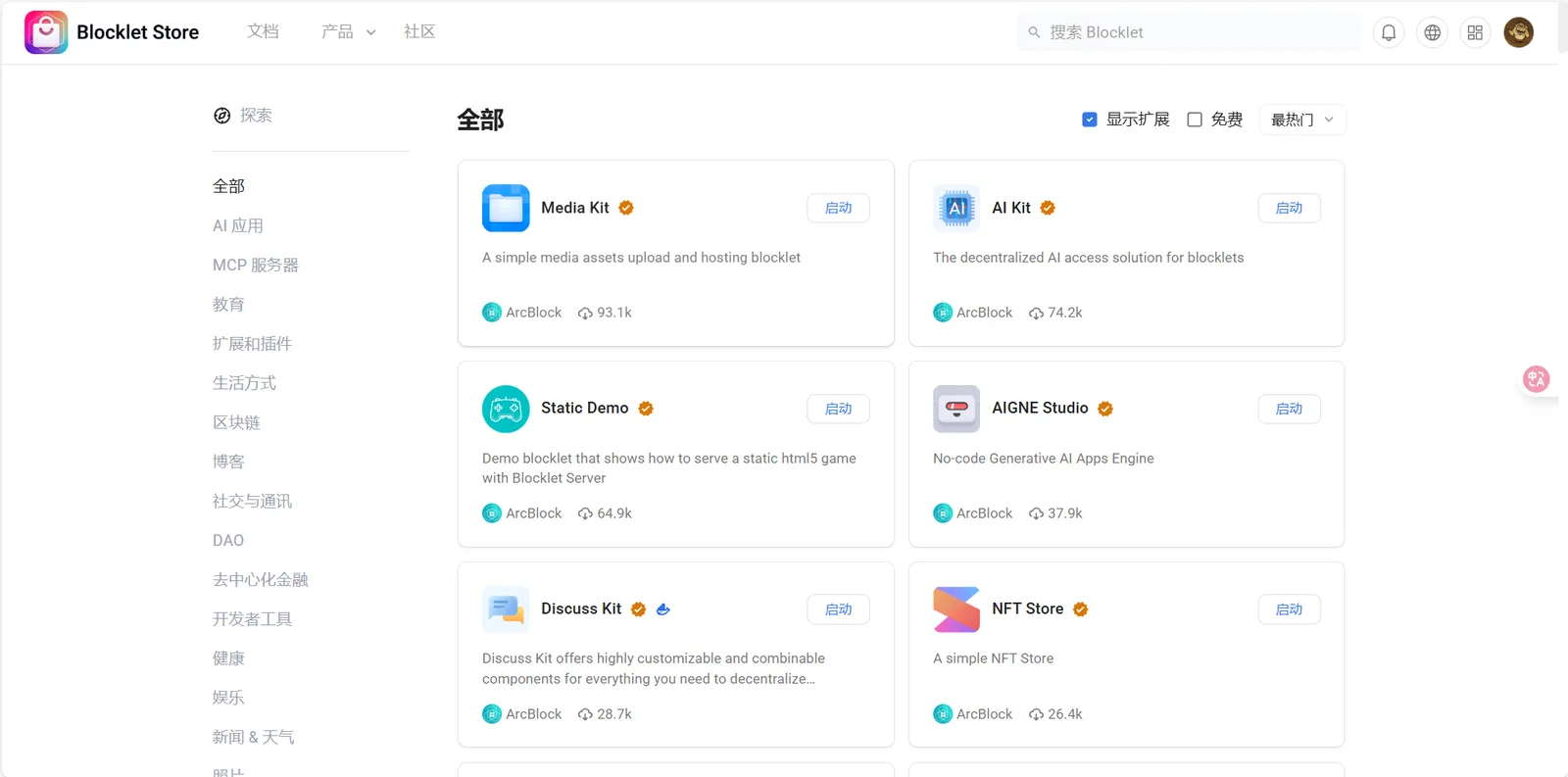Open the notifications bell
The image size is (1568, 777).
click(x=1389, y=32)
